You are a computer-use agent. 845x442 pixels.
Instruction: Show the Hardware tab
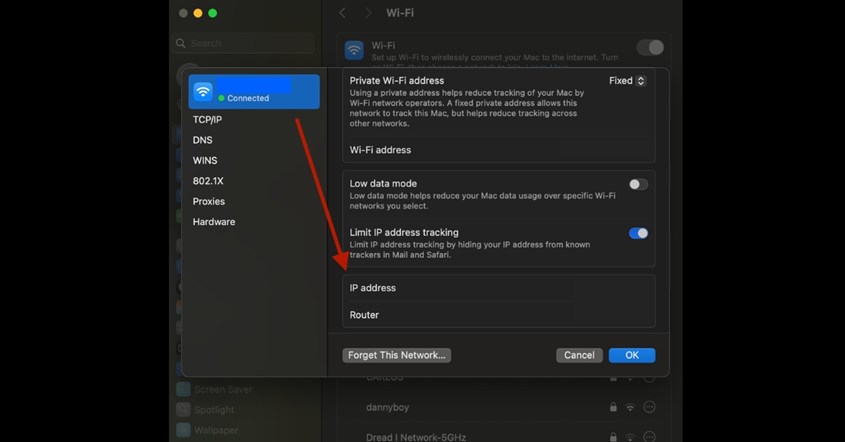click(214, 222)
